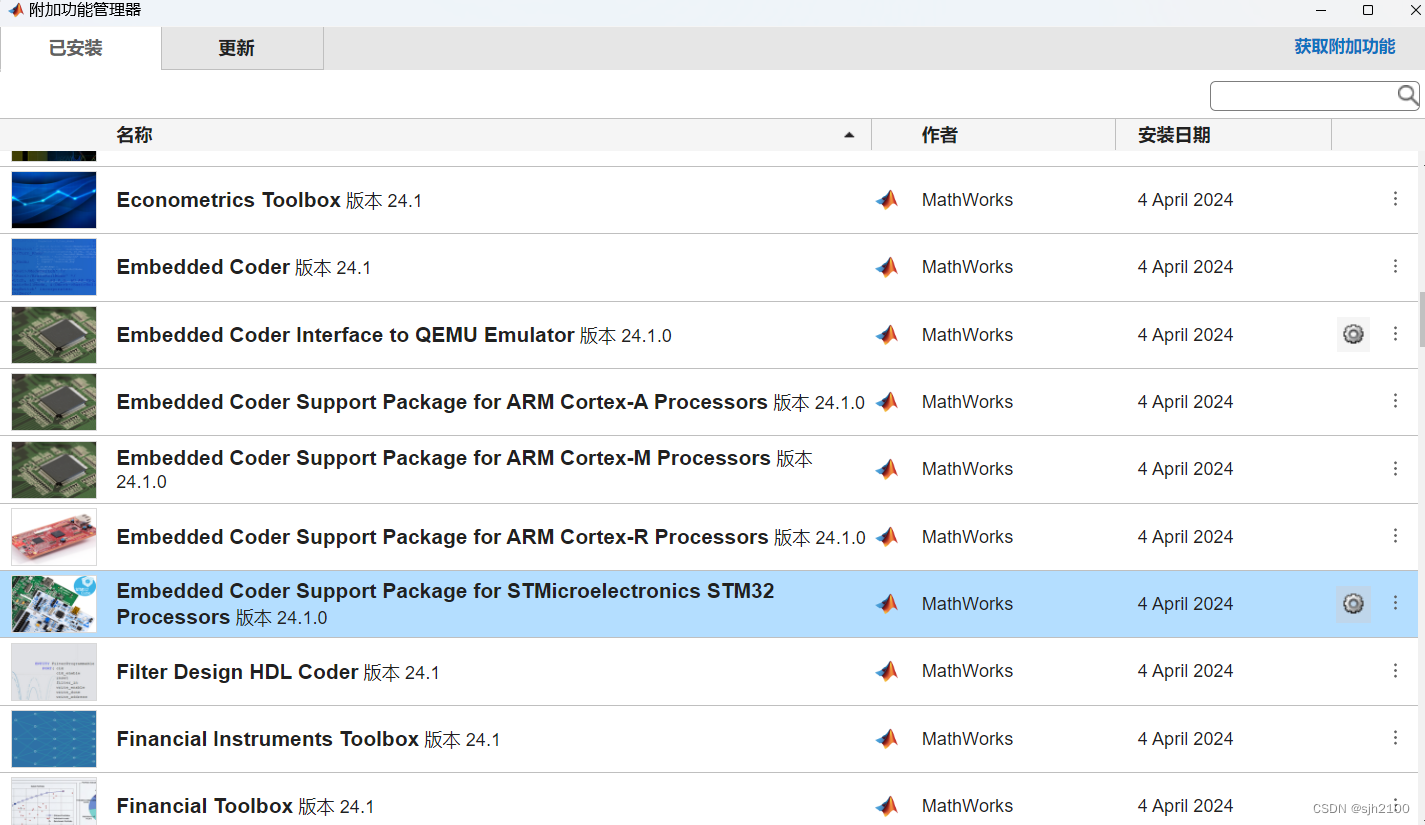Select Econometrics Toolbox thumbnail
1425x825 pixels.
coord(54,200)
